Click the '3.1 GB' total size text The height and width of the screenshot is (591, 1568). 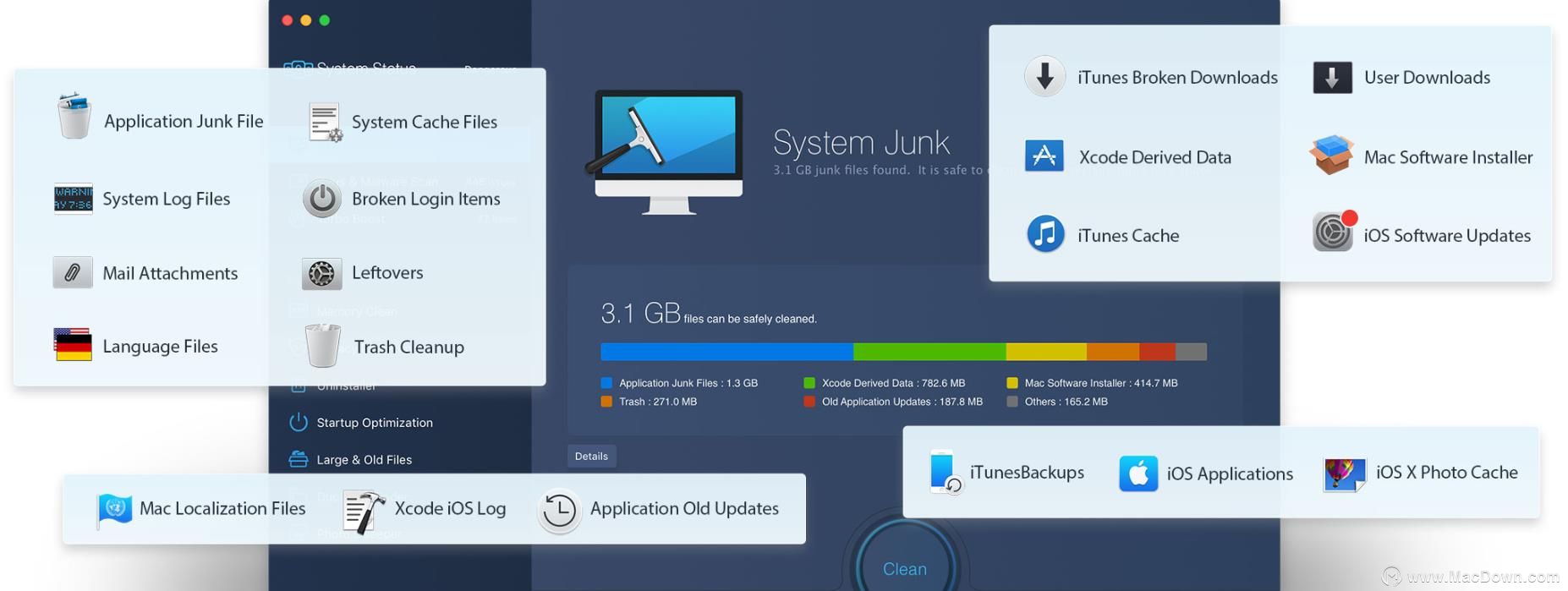640,314
